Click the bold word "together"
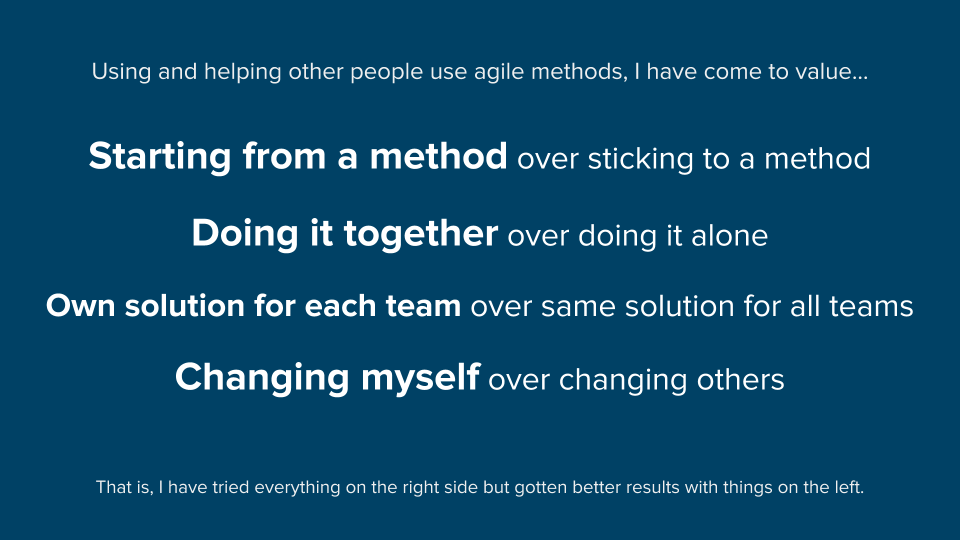Image resolution: width=960 pixels, height=540 pixels. [420, 235]
